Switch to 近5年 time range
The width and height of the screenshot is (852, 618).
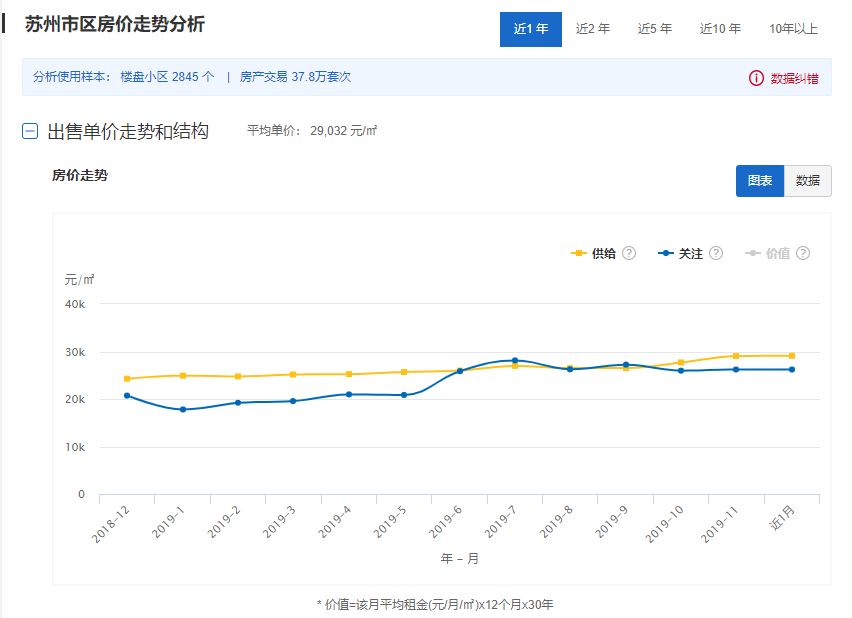pyautogui.click(x=655, y=29)
